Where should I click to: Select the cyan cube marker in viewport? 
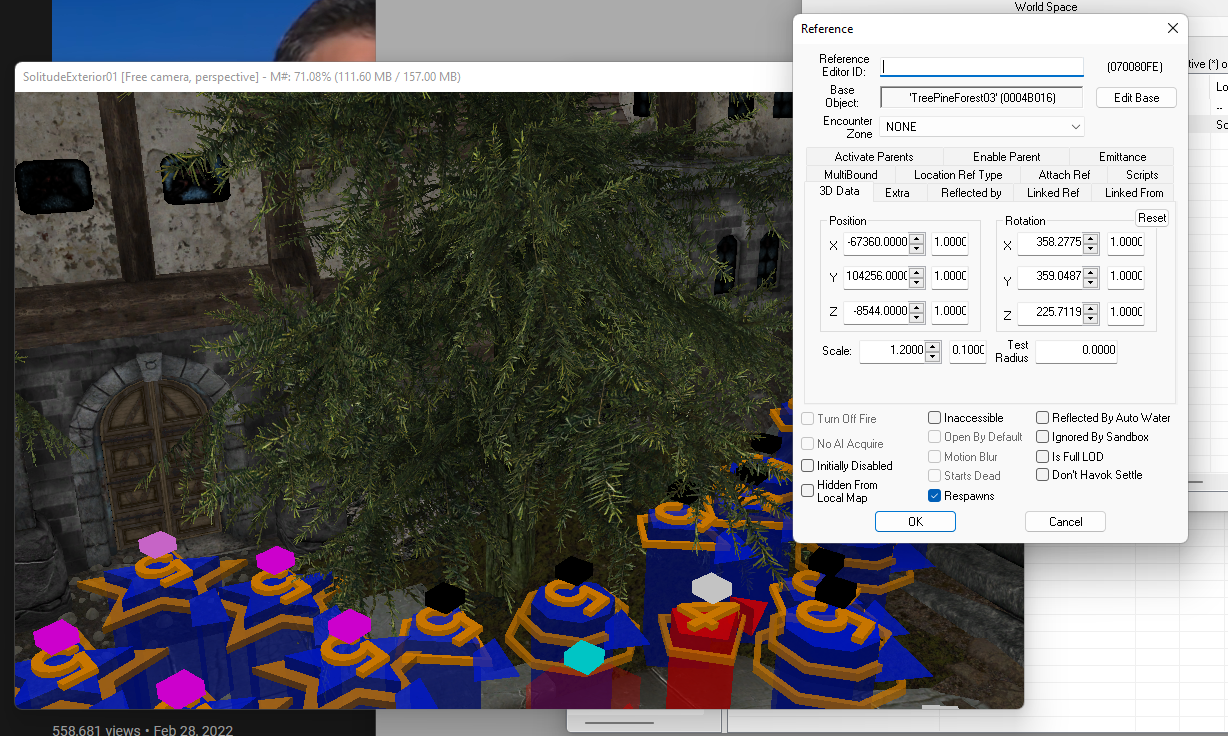583,657
